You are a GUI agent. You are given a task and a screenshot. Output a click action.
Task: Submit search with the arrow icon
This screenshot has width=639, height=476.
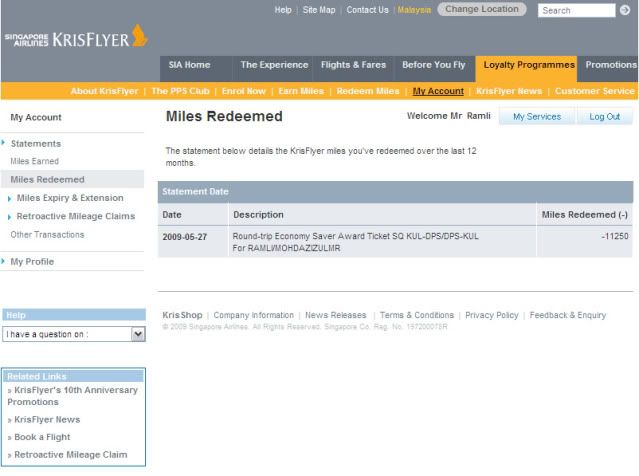(625, 10)
